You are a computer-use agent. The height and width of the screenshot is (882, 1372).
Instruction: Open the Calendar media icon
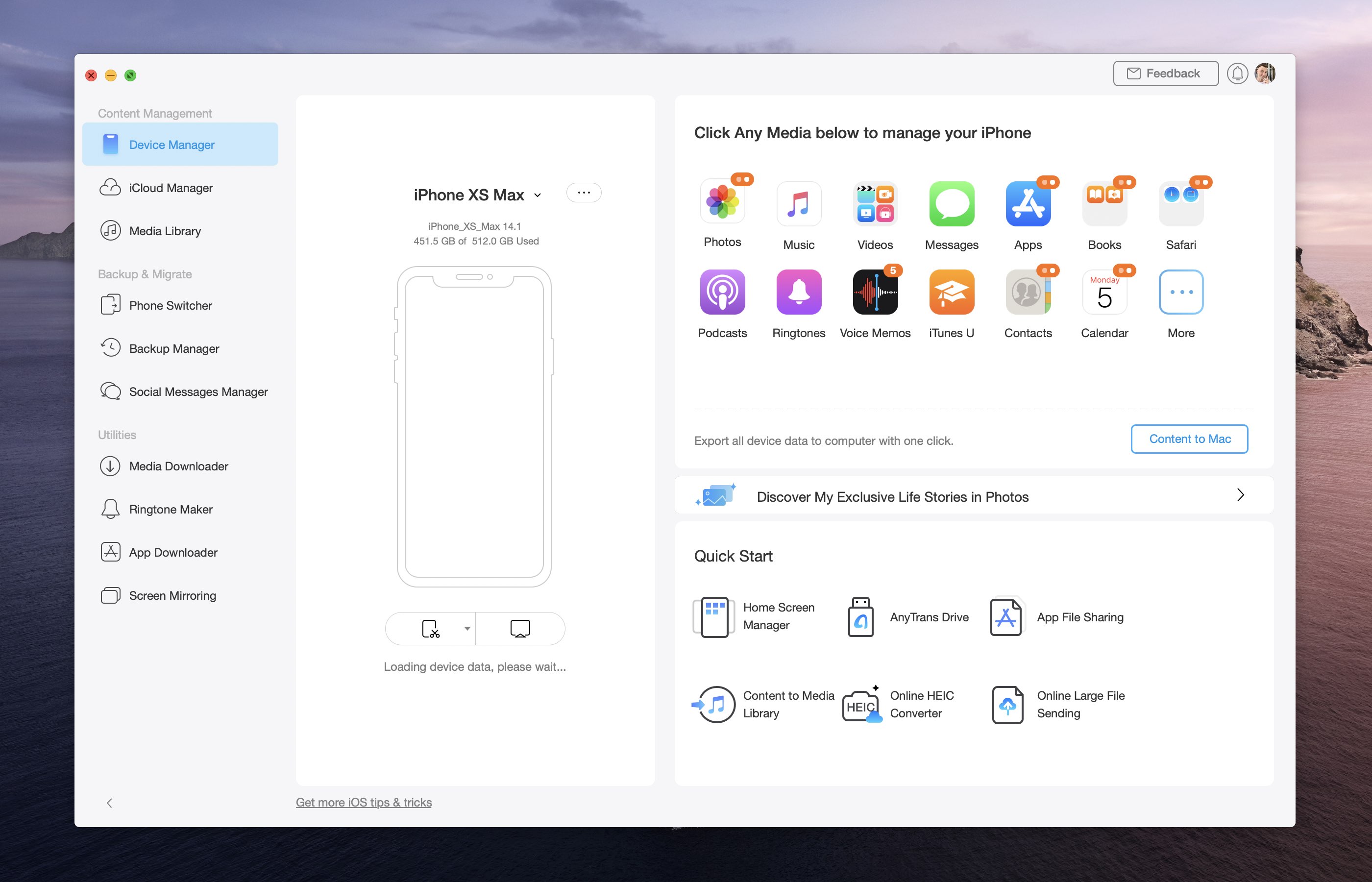pos(1104,292)
